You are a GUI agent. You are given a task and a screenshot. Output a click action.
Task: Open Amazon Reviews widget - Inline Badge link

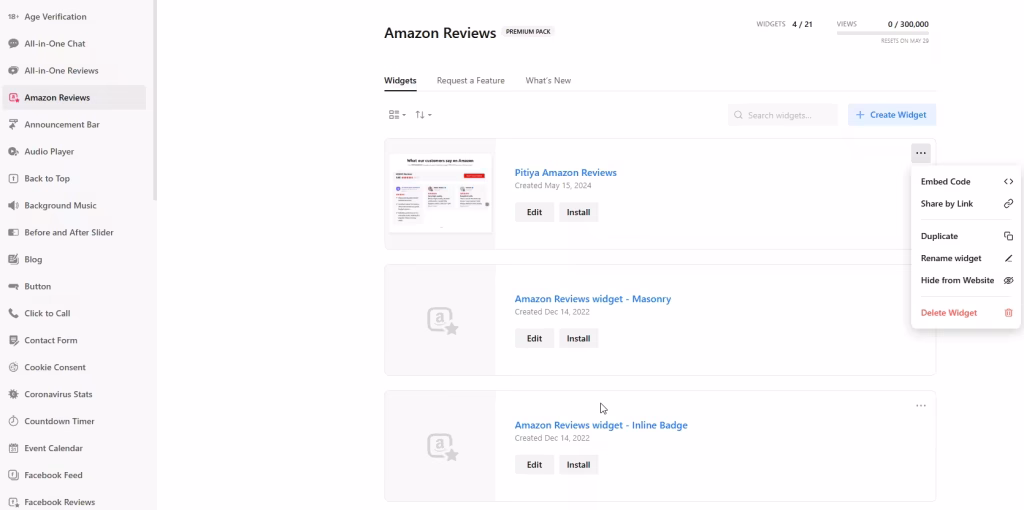pos(601,425)
